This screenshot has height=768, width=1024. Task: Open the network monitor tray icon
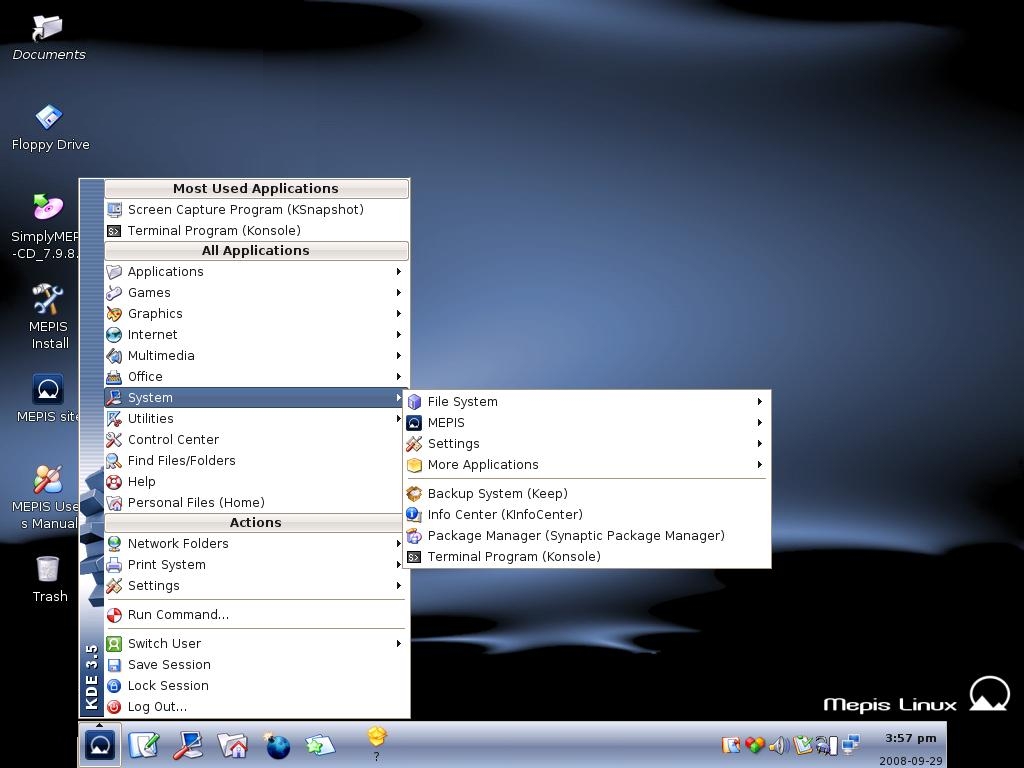[x=851, y=744]
